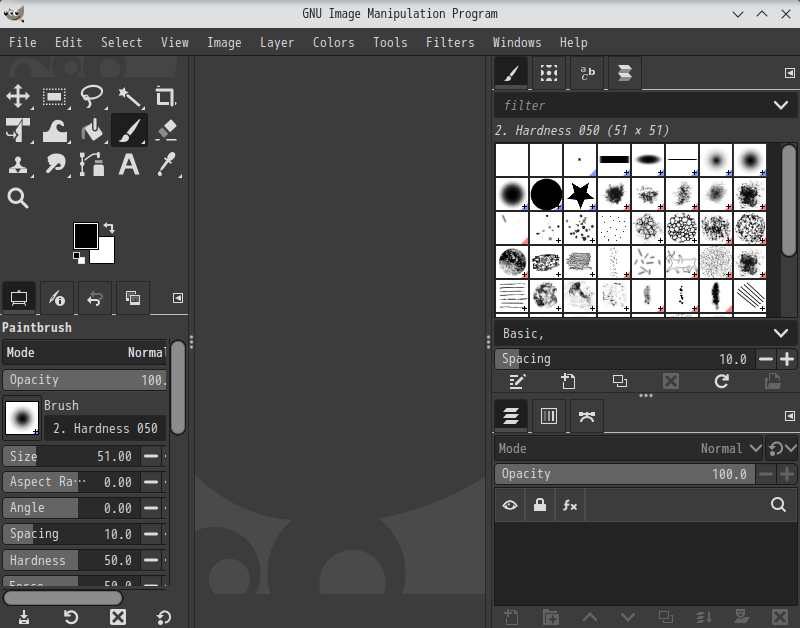Open the Filters menu
Image resolution: width=800 pixels, height=628 pixels.
(x=450, y=42)
